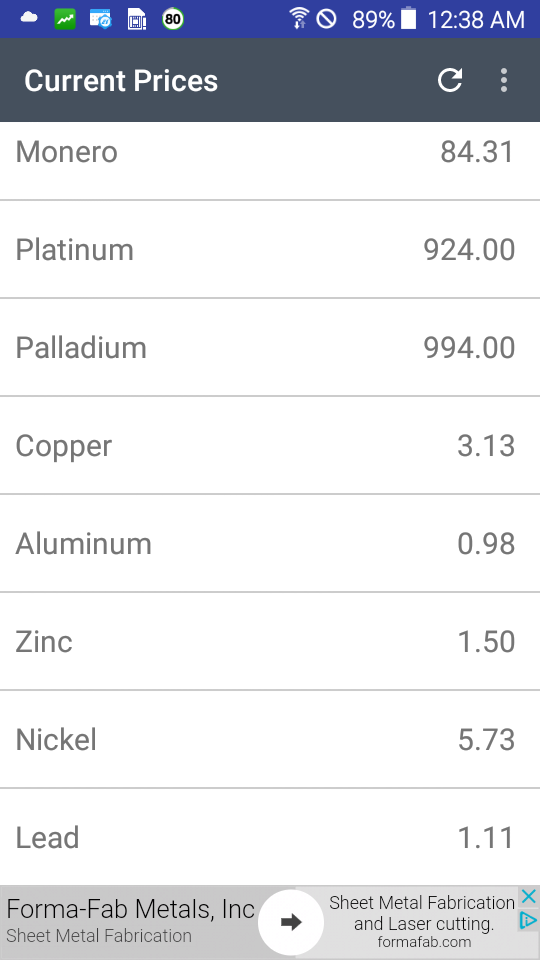Image resolution: width=540 pixels, height=960 pixels.
Task: Select the Palladium row
Action: coord(270,347)
